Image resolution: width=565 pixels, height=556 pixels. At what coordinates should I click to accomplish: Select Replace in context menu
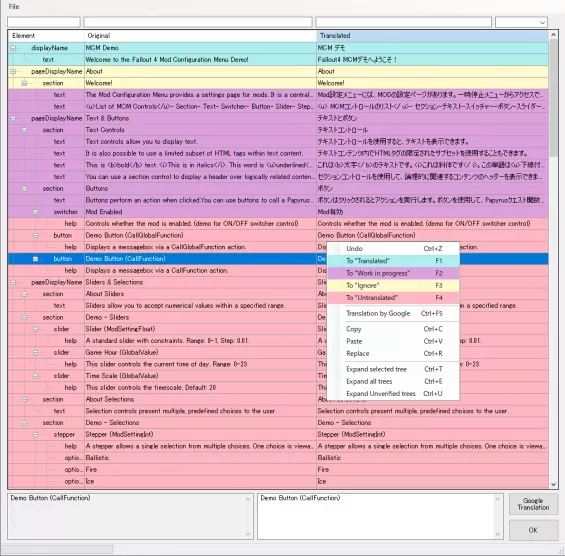[393, 353]
